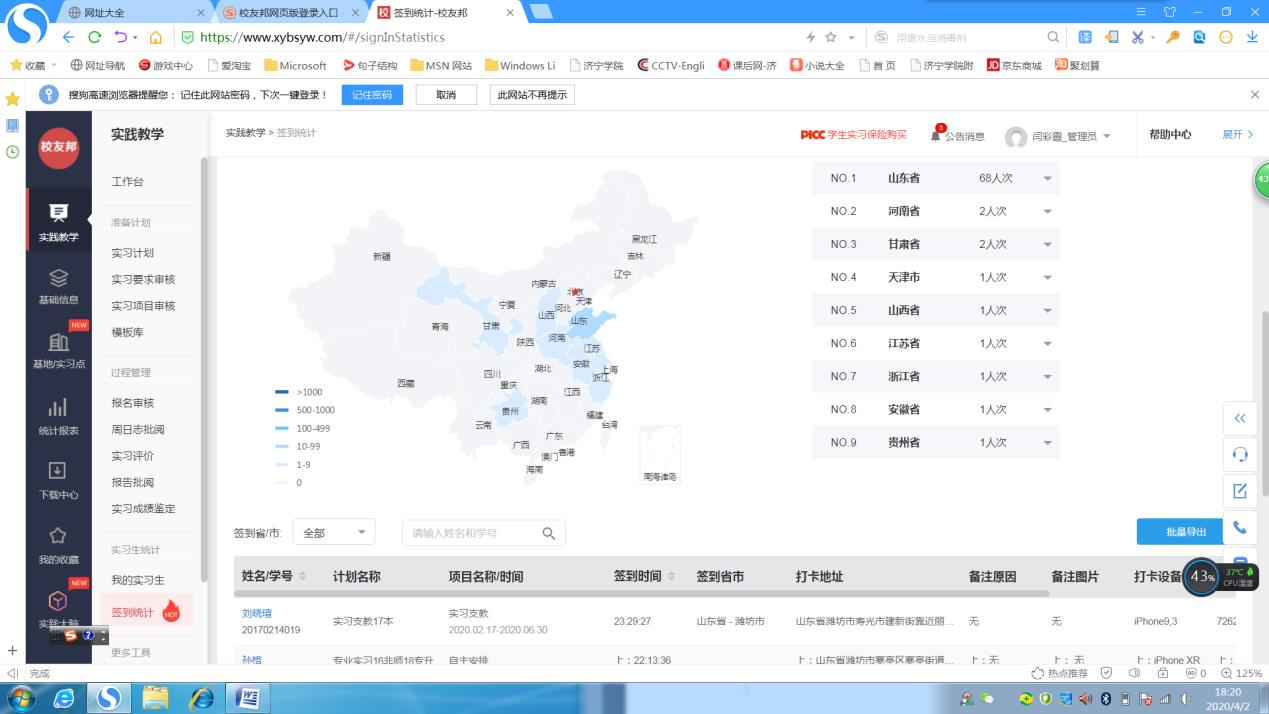Click the floating edit feedback icon
The width and height of the screenshot is (1269, 714).
click(x=1240, y=491)
